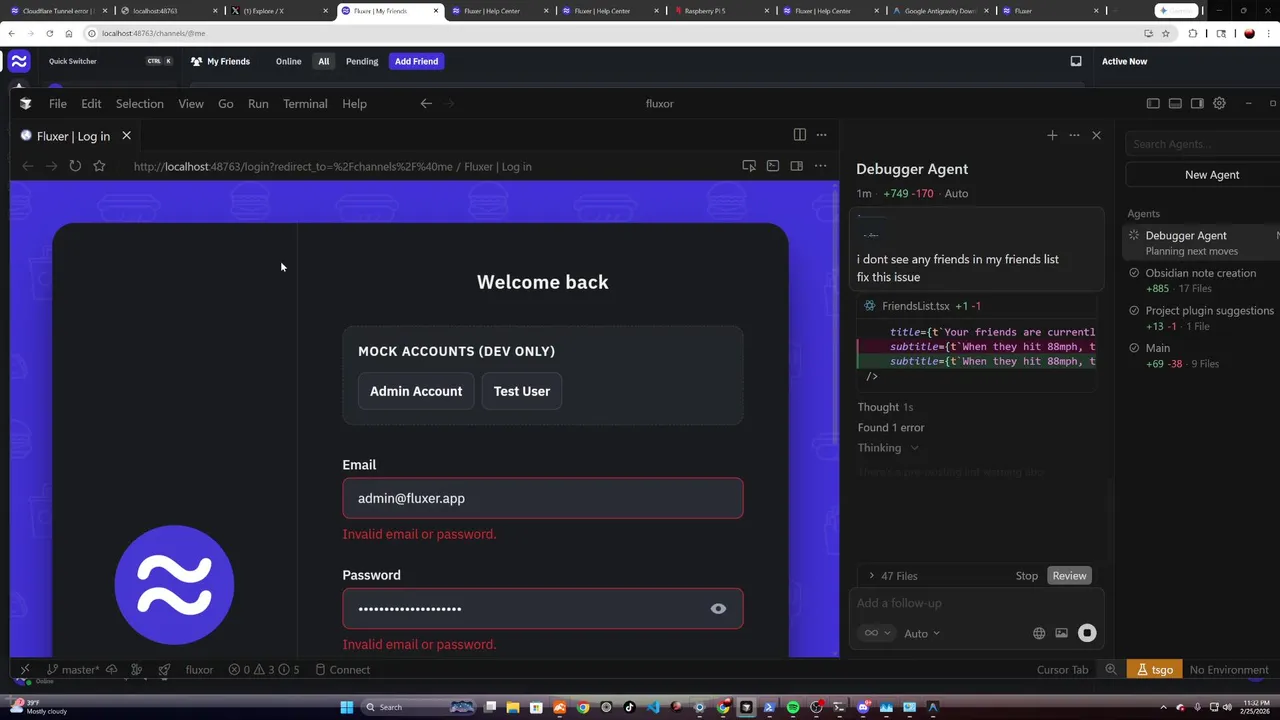Open Quick Switcher in Fluxer window
This screenshot has height=720, width=1280.
(110, 61)
